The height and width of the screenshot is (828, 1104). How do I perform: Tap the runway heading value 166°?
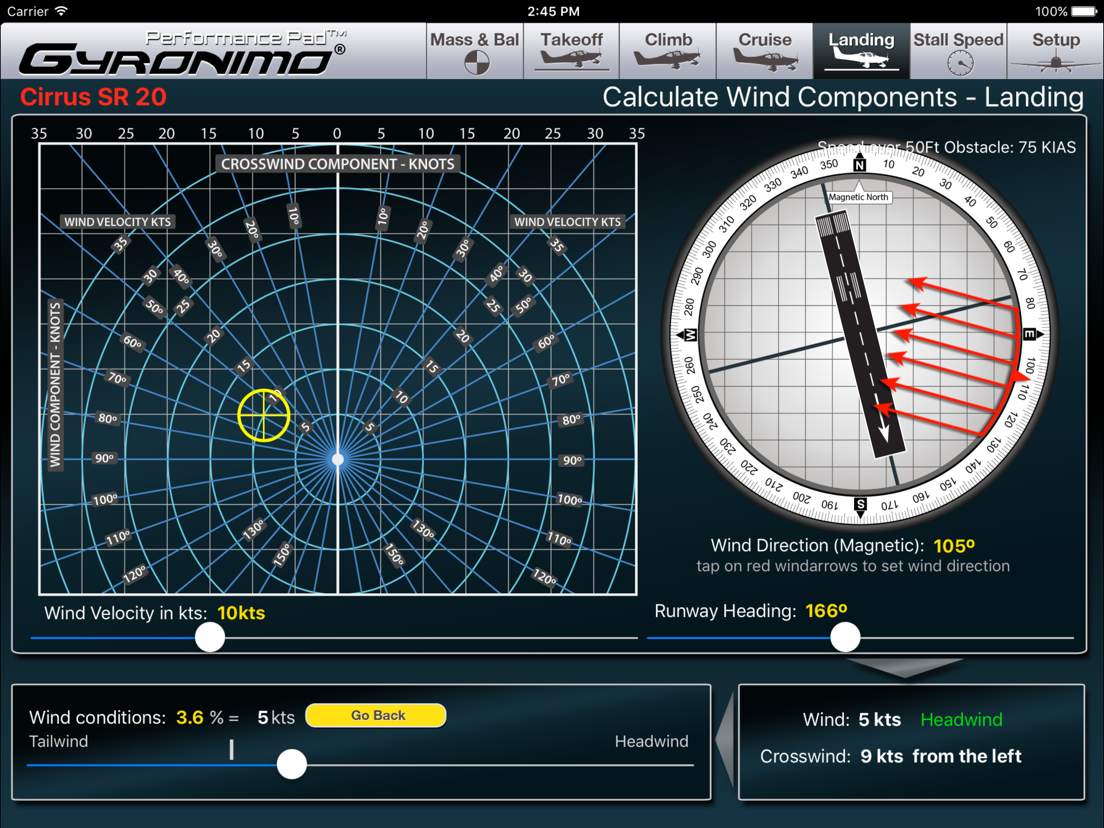tap(826, 610)
